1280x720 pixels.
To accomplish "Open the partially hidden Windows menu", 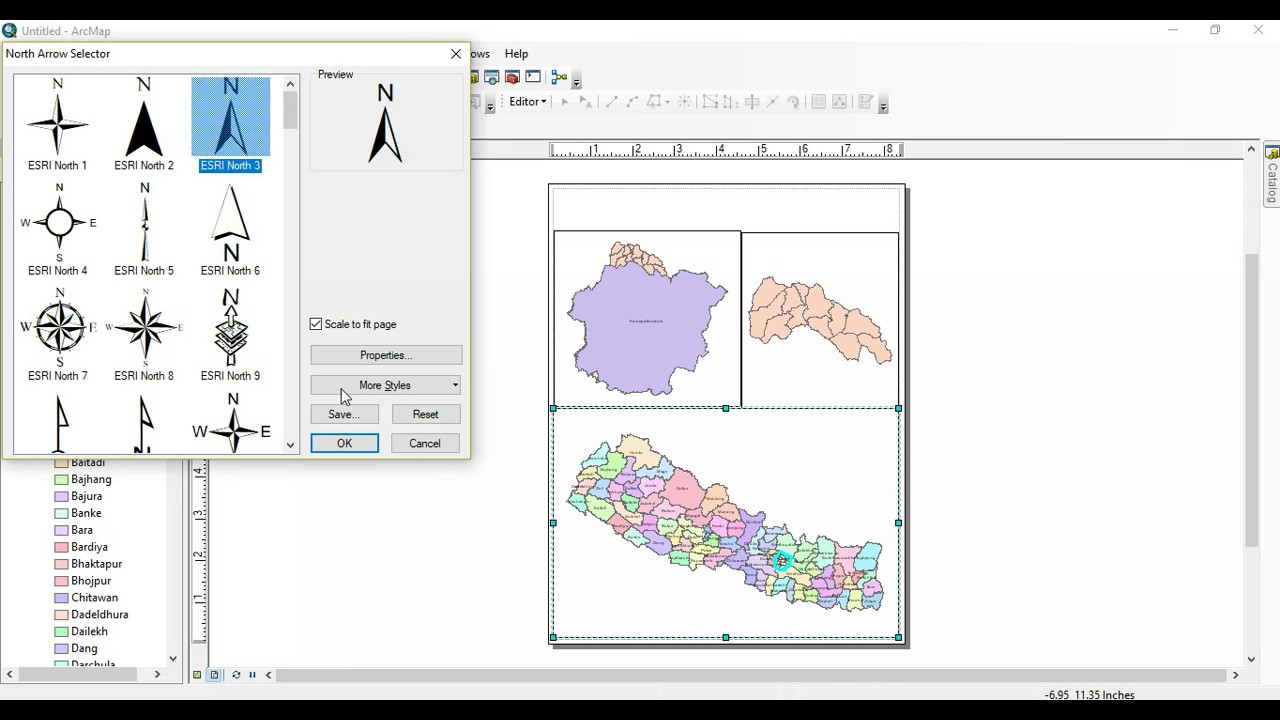I will 481,54.
